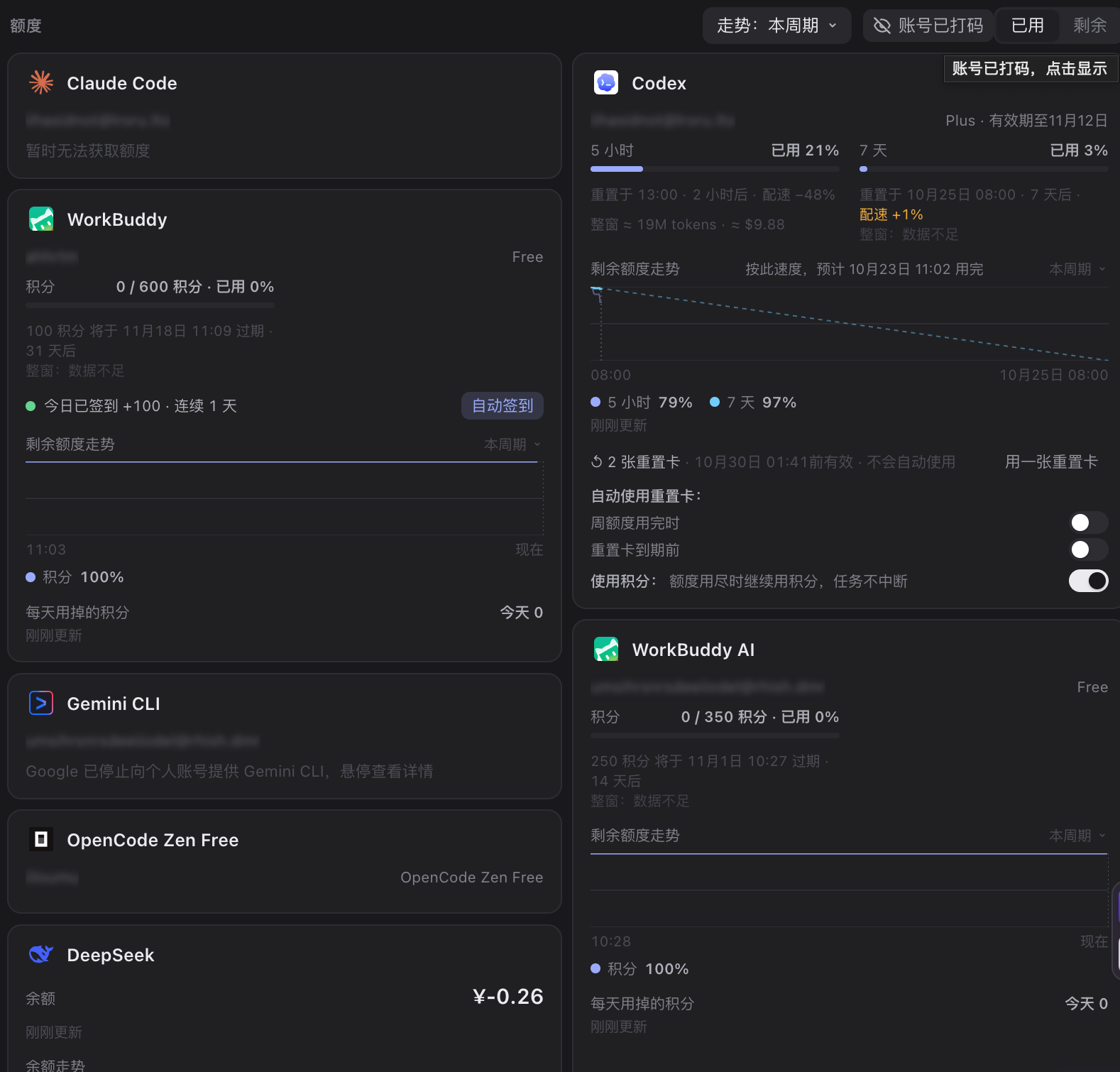The width and height of the screenshot is (1120, 1072).
Task: Click the OpenCode Zen Free icon
Action: coord(41,840)
